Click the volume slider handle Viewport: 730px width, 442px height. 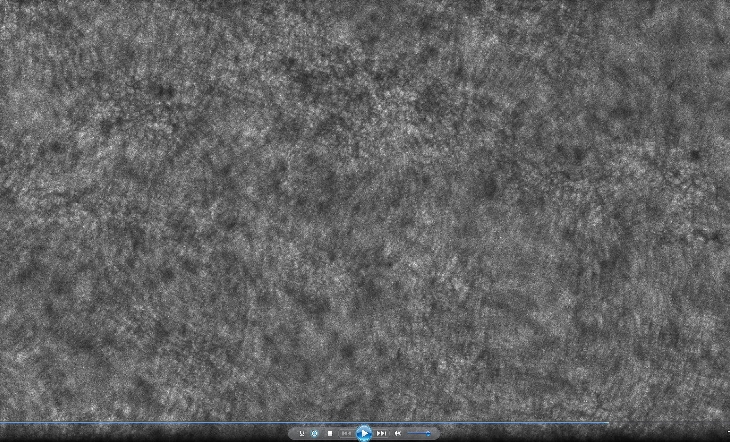point(428,433)
